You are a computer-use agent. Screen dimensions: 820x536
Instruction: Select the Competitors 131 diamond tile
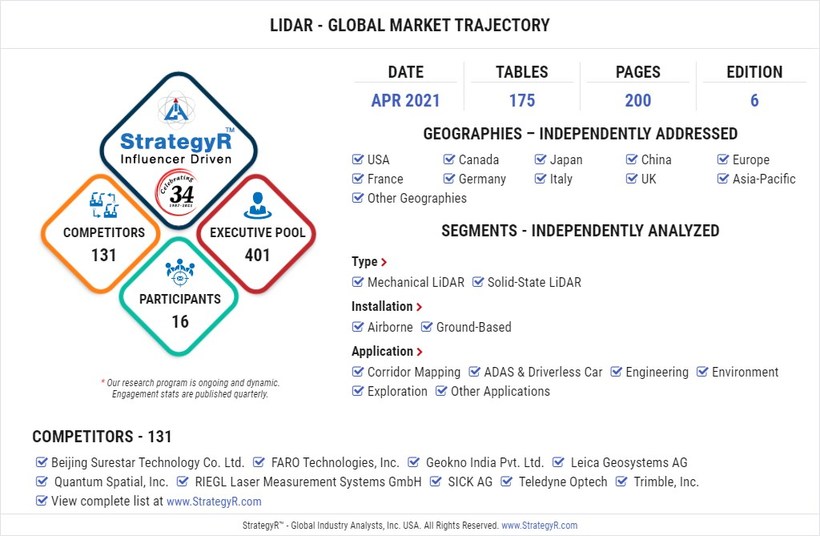point(101,234)
